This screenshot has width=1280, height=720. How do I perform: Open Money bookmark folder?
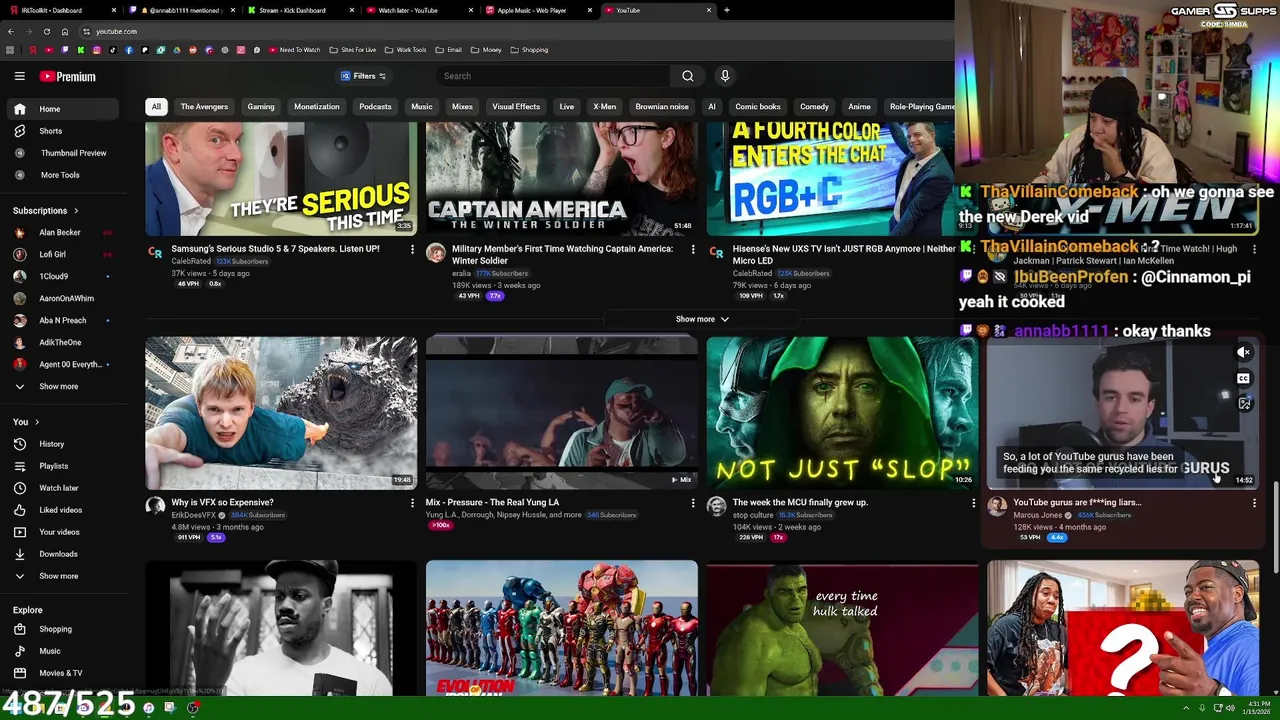(486, 50)
